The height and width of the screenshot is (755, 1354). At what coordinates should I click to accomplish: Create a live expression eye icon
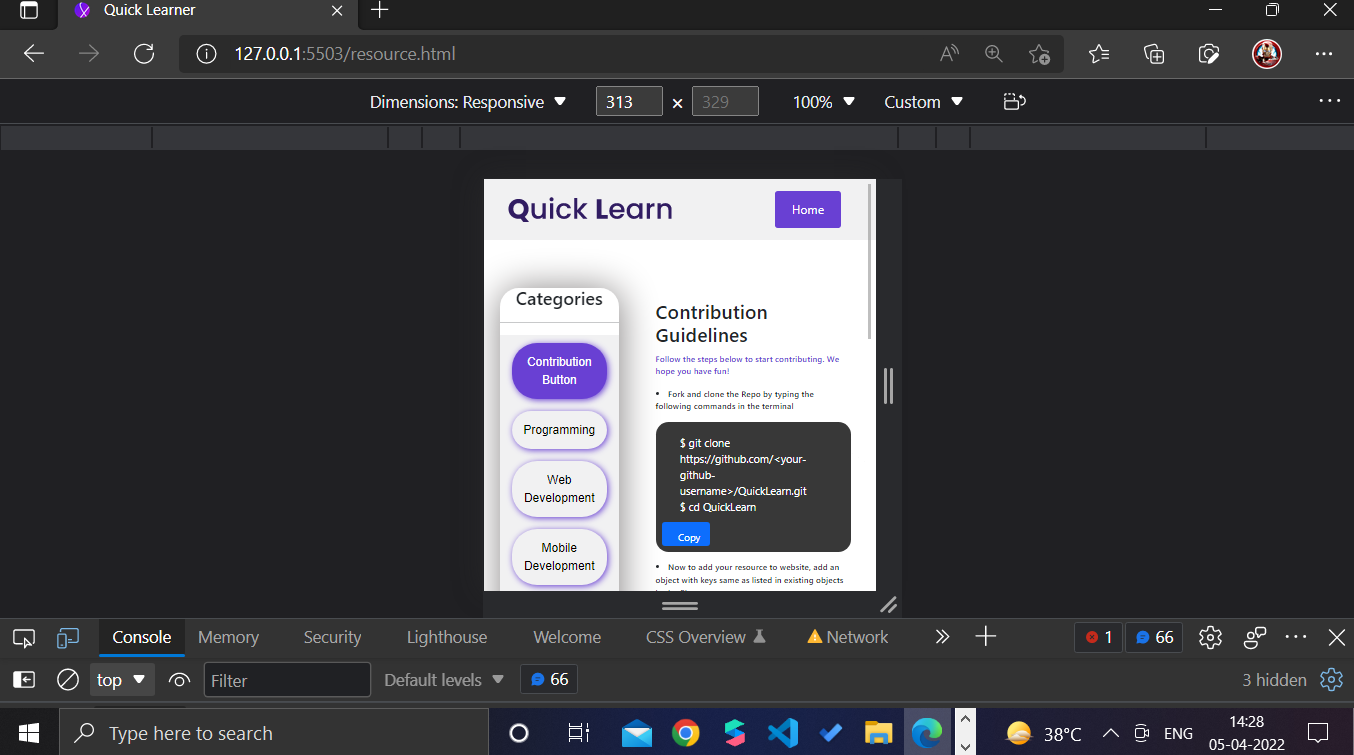(x=180, y=680)
